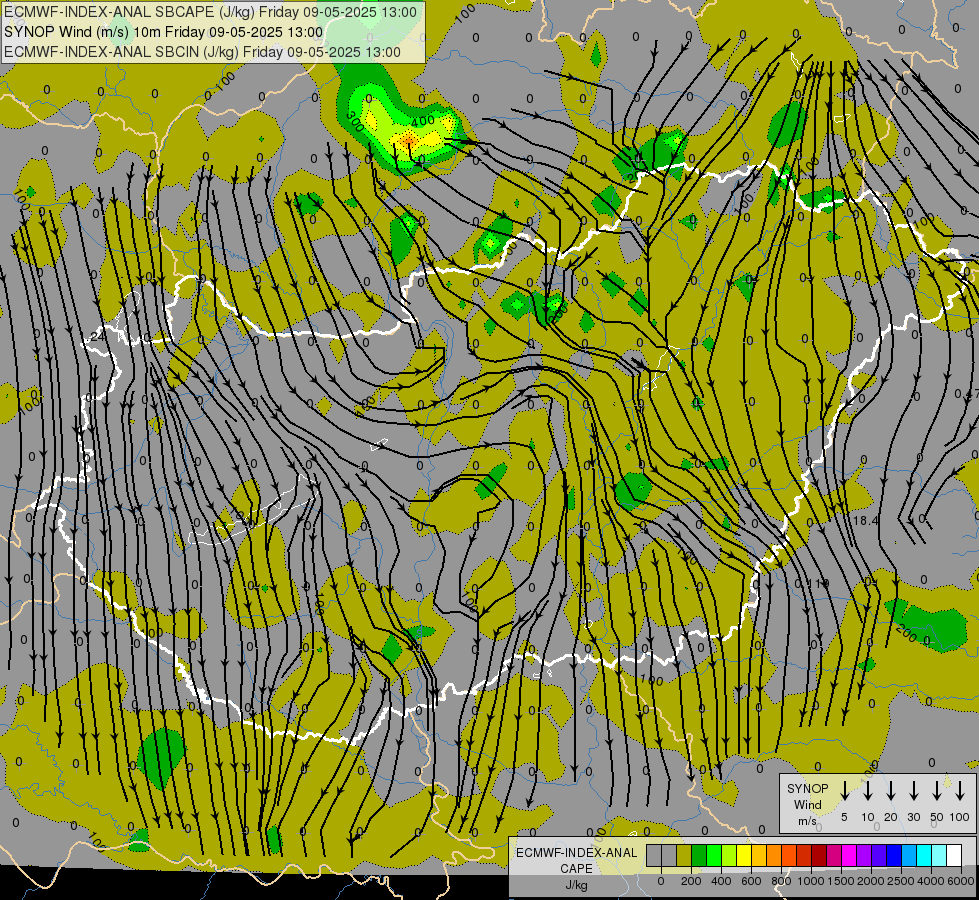Pick the bright green CAPE legend swatch

(714, 856)
